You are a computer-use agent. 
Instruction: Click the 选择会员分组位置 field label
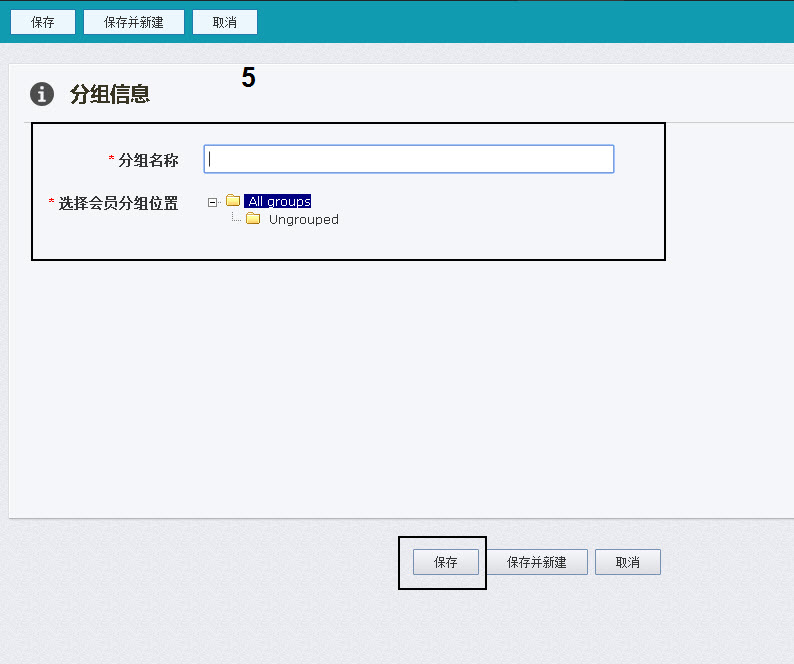pos(118,203)
